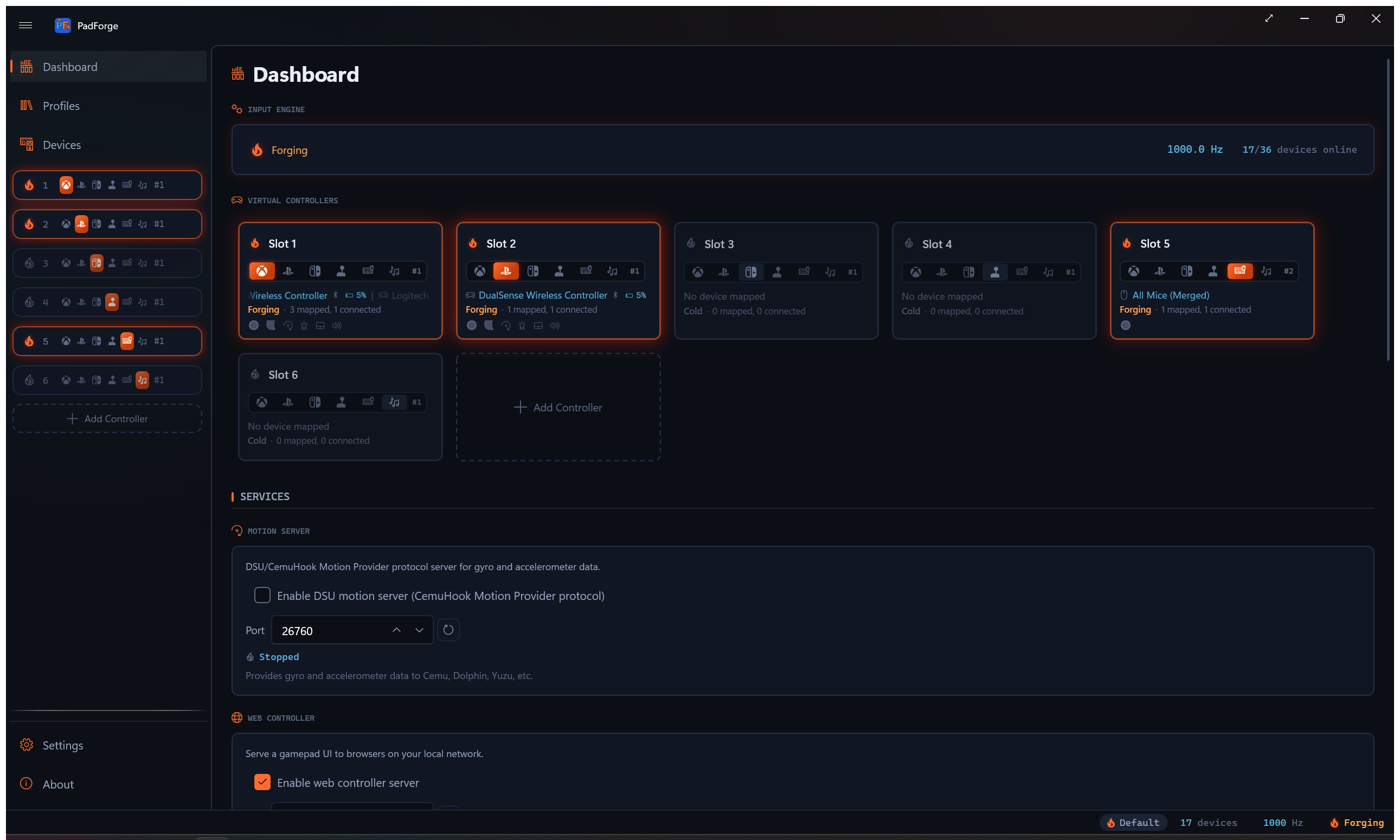Choose Xbox type in Slot 2 card
Viewport: 1400px width, 840px height.
pyautogui.click(x=480, y=271)
